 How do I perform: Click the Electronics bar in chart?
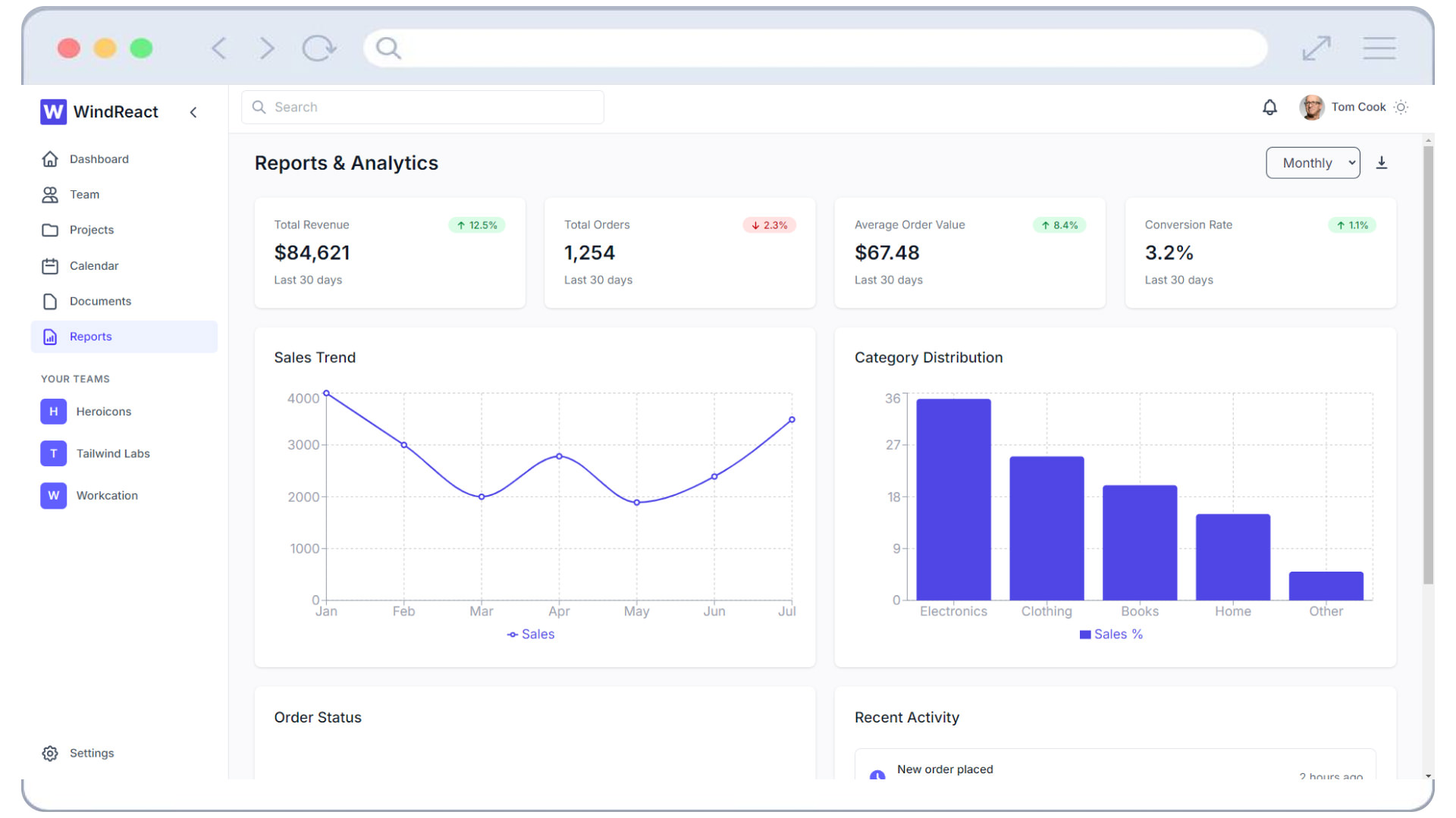coord(953,500)
